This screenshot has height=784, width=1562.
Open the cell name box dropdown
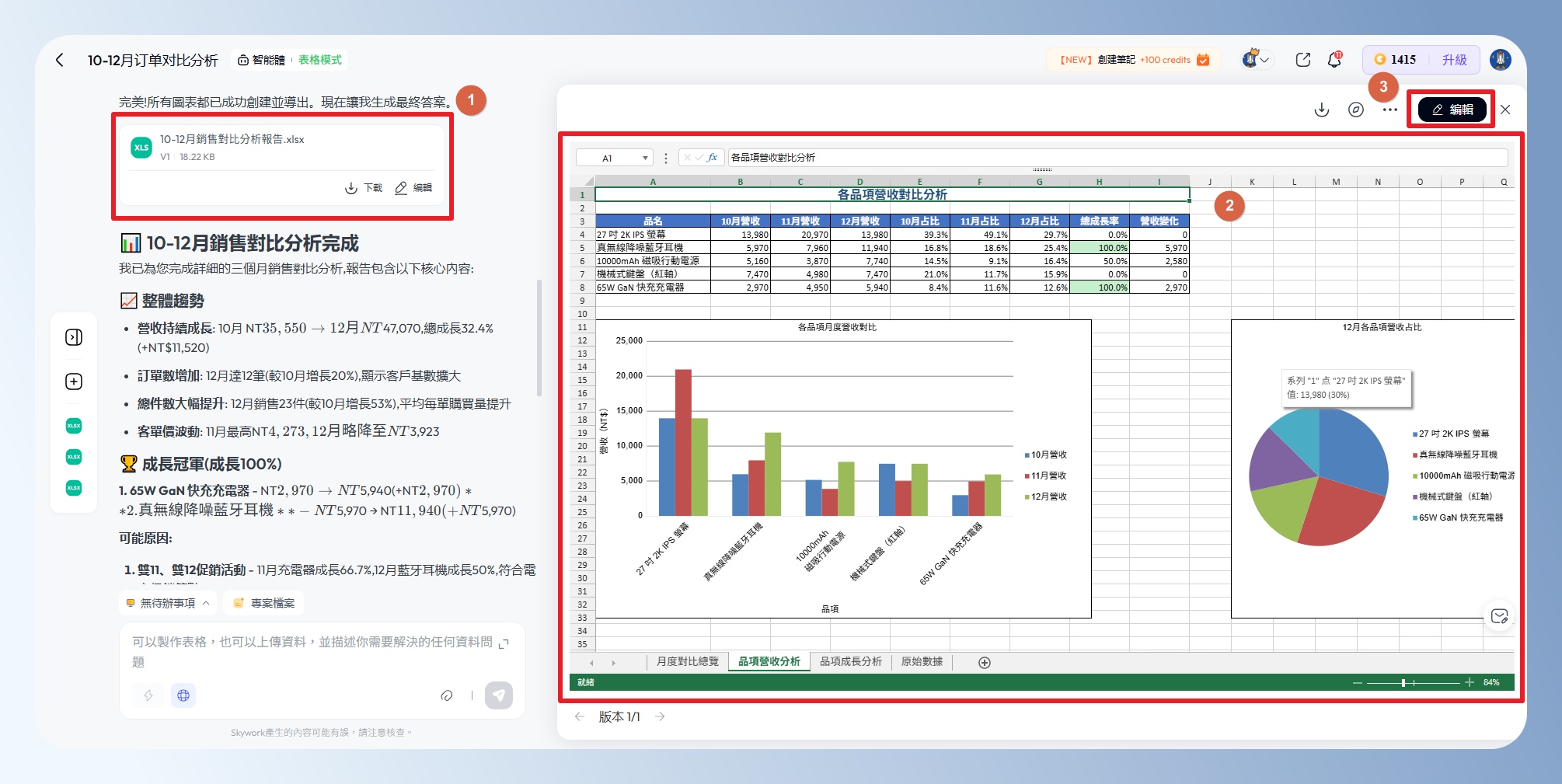pos(644,158)
